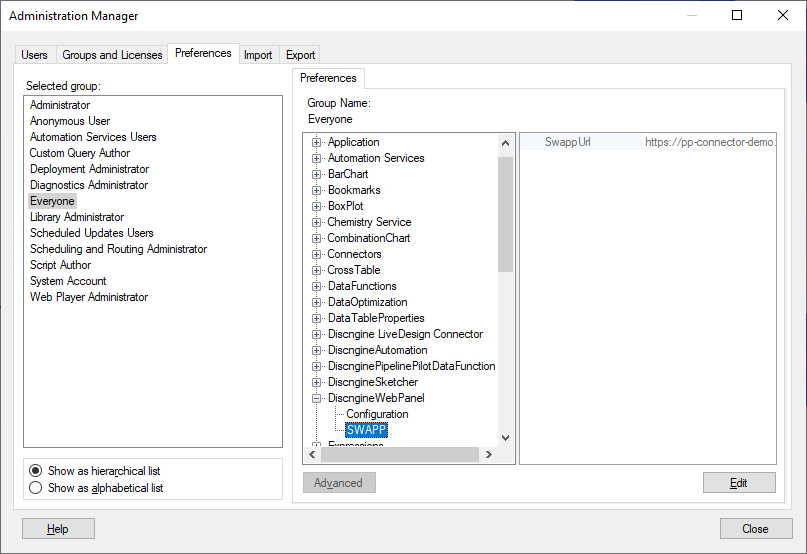
Task: Expand Discngine LiveDesign Connector node
Action: tap(317, 334)
